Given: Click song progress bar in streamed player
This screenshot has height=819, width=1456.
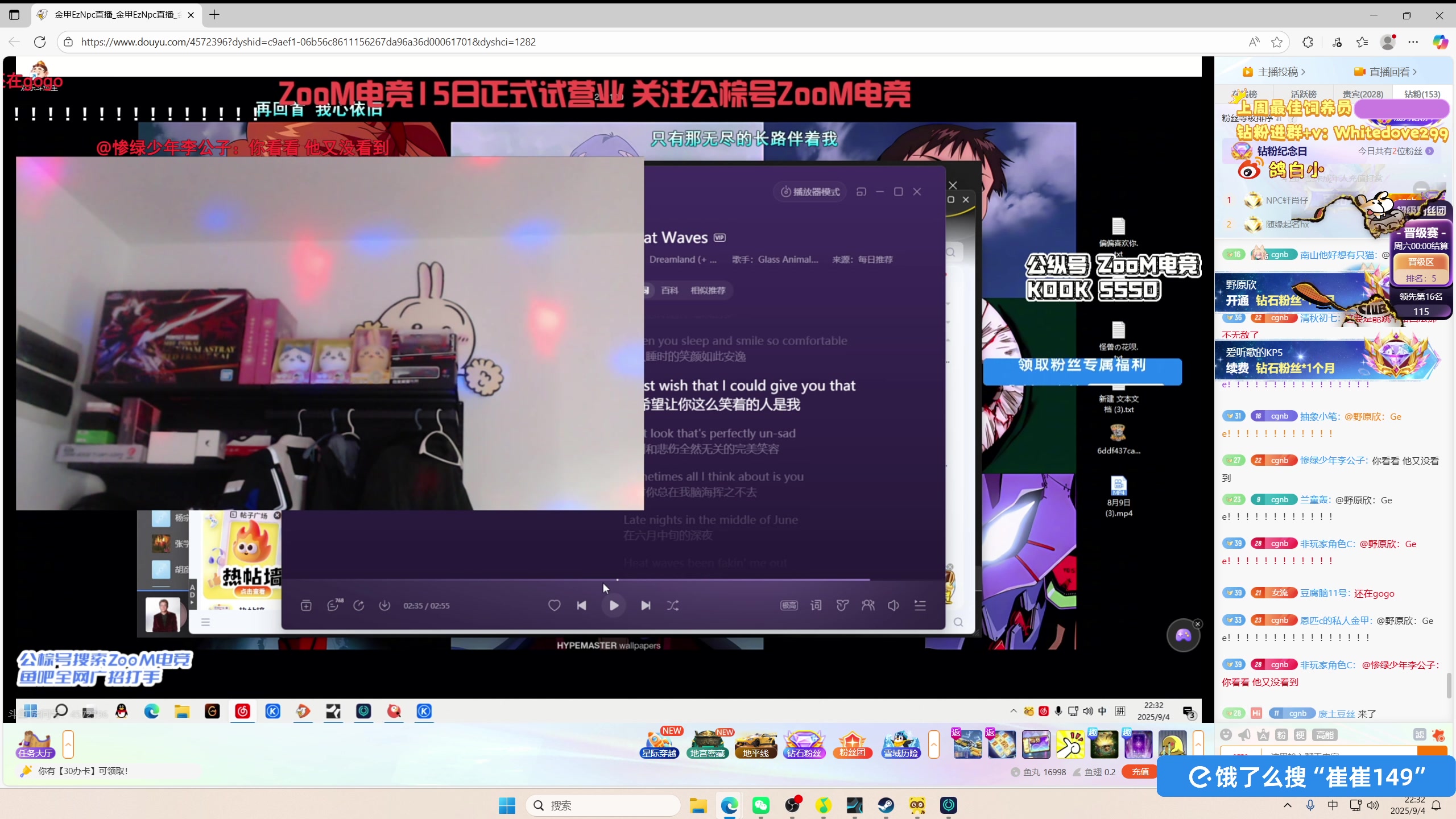Looking at the screenshot, I should click(614, 580).
